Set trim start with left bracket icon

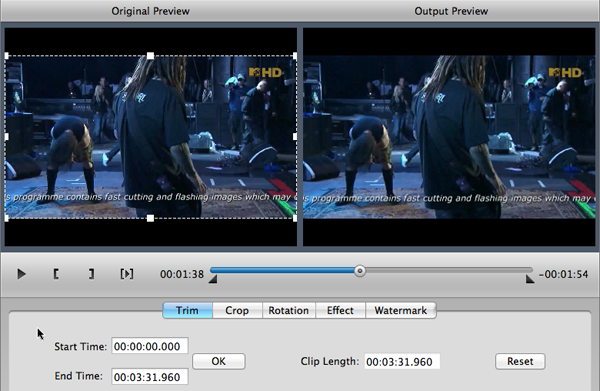(56, 274)
